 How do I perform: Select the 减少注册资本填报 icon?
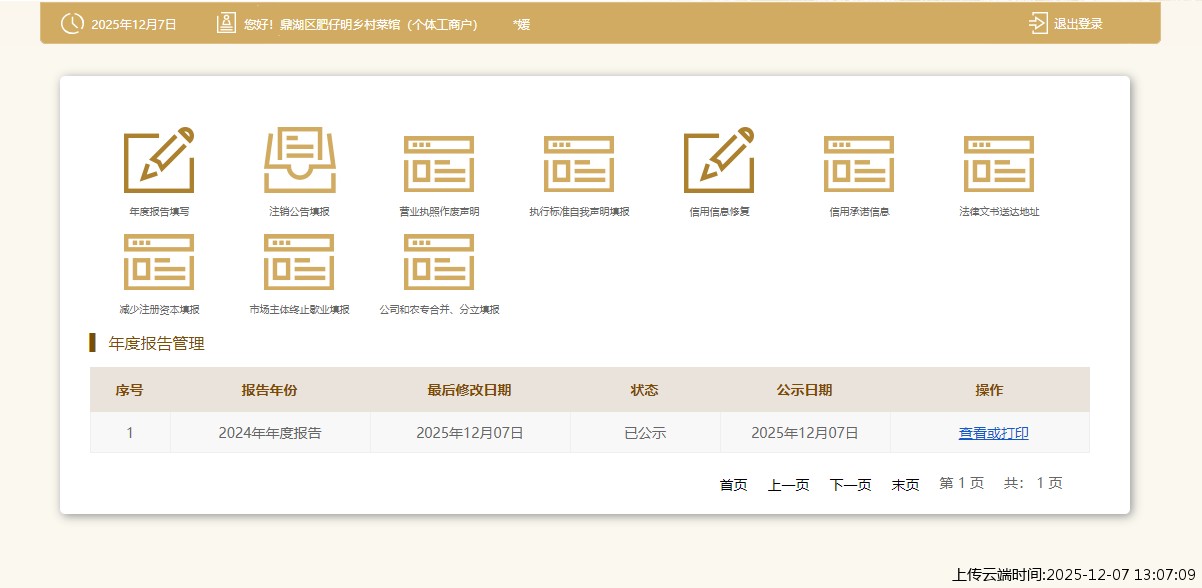[159, 261]
